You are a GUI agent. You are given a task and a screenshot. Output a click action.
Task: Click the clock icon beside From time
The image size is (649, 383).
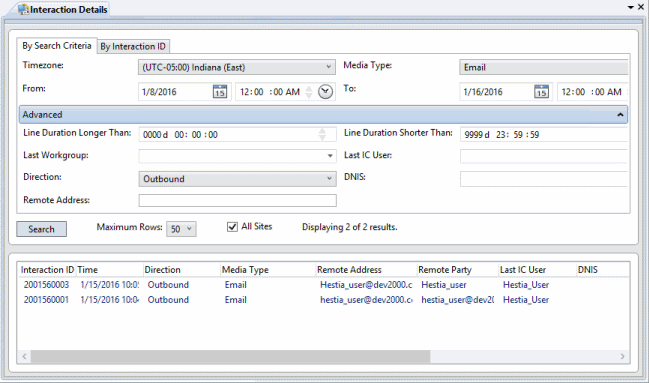coord(325,92)
